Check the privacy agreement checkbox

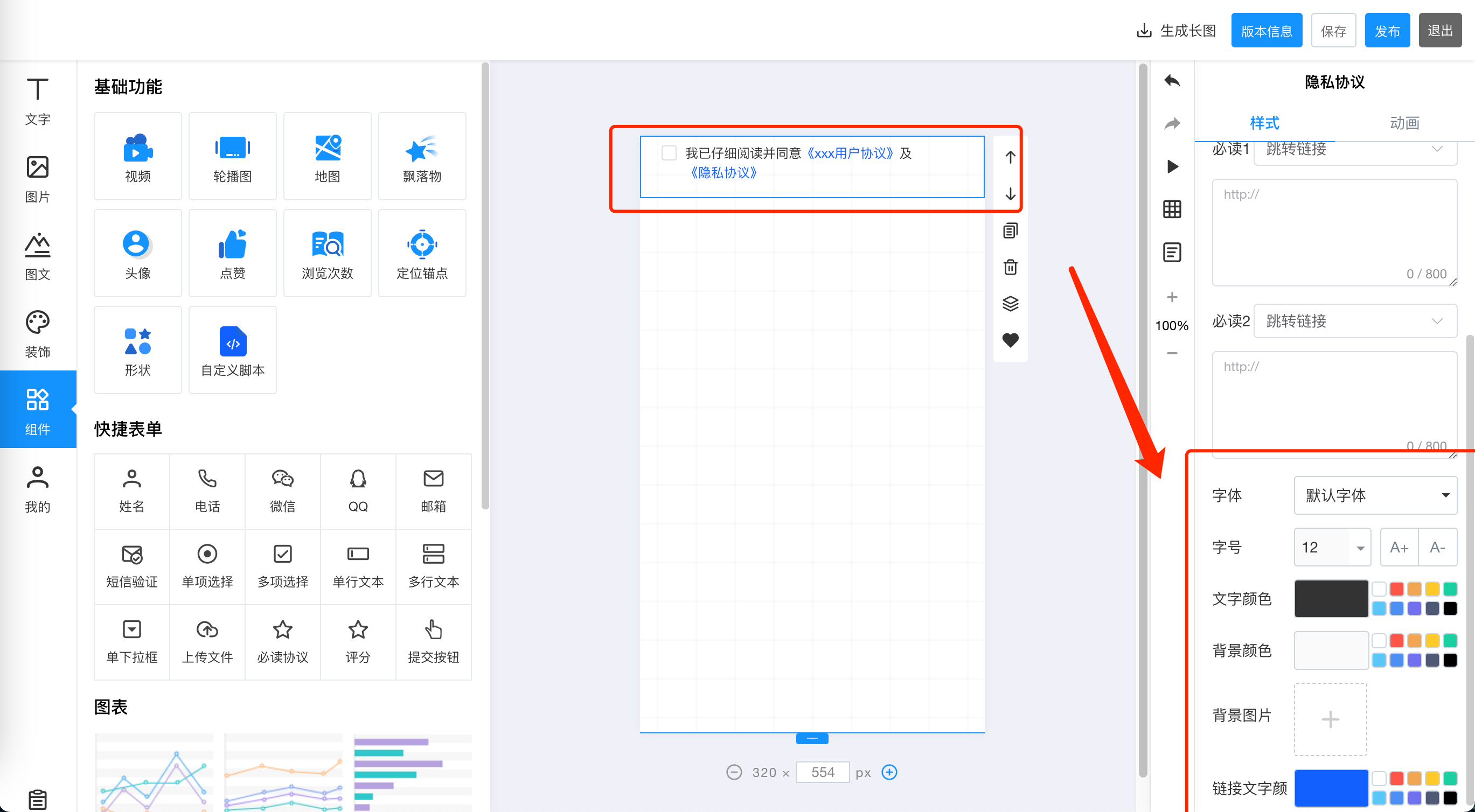click(669, 153)
